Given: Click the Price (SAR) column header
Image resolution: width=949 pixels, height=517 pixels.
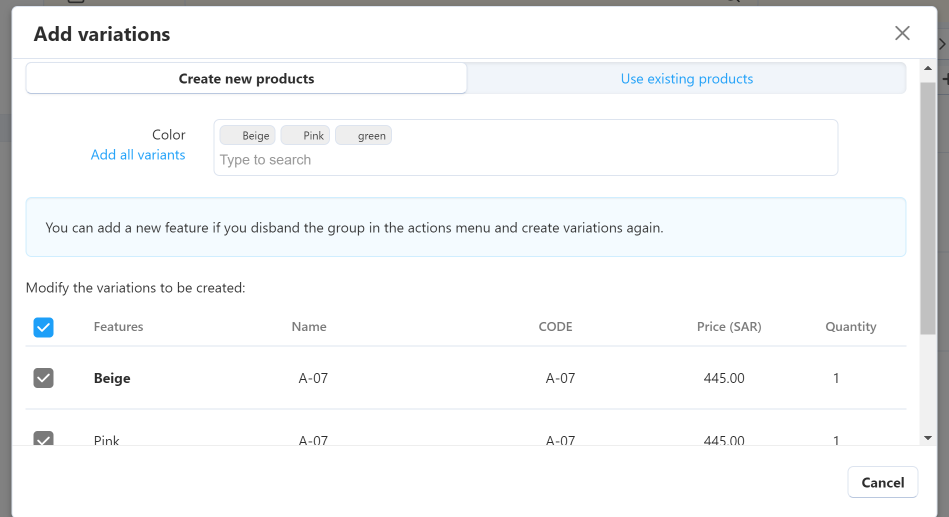Looking at the screenshot, I should [x=729, y=327].
